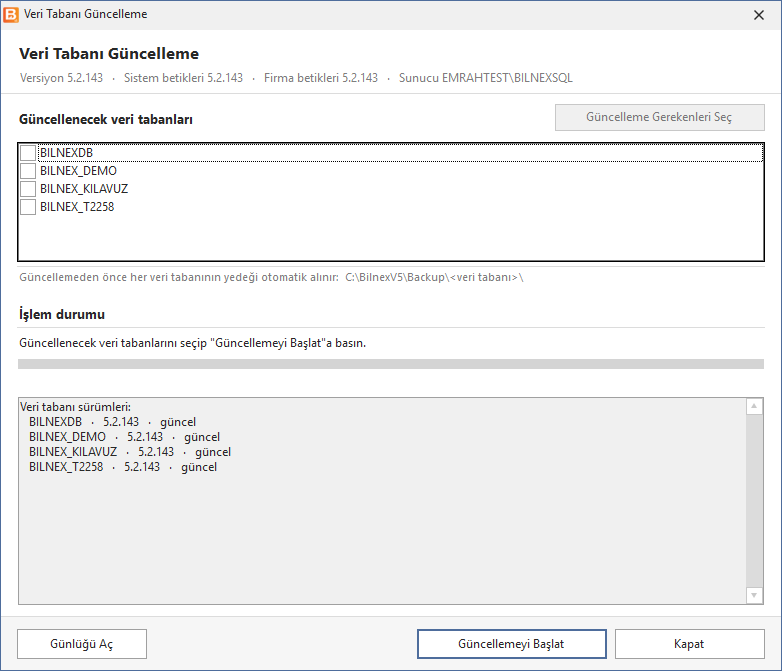Viewport: 782px width, 671px height.
Task: Click the 'Güncellenecek veri tabanları' heading
Action: pos(106,120)
